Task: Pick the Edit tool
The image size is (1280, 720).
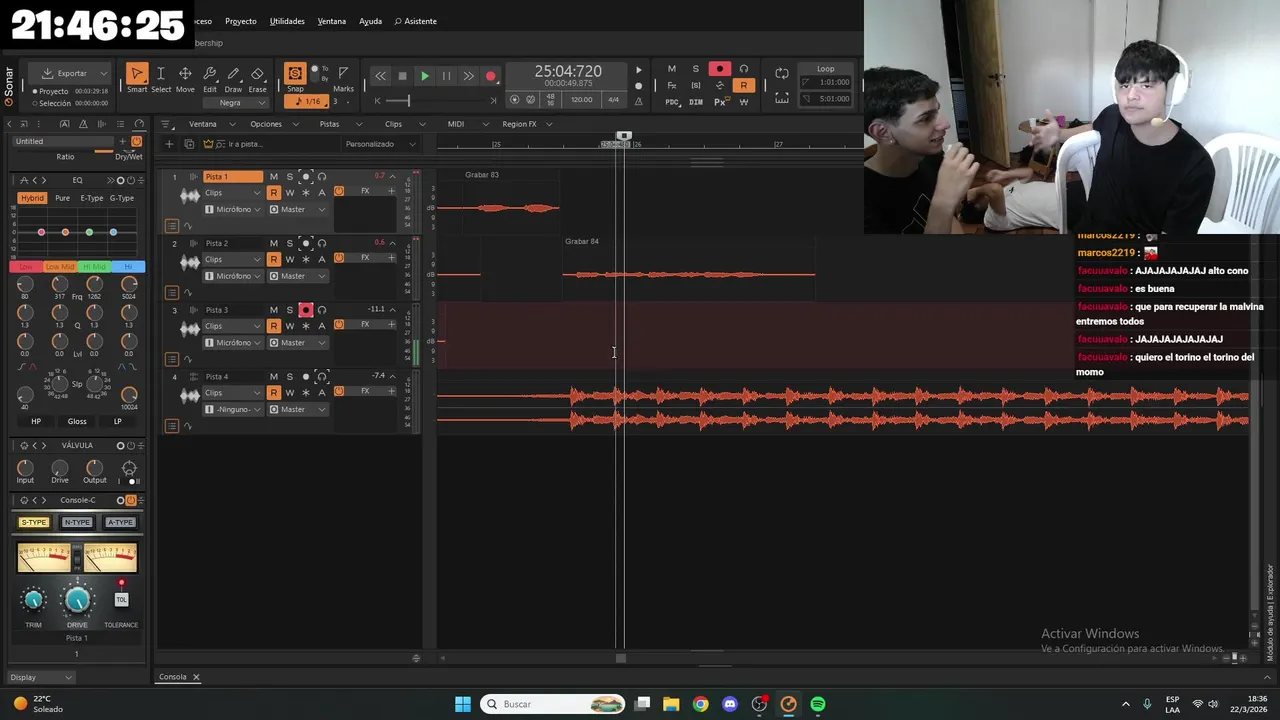Action: coord(210,79)
